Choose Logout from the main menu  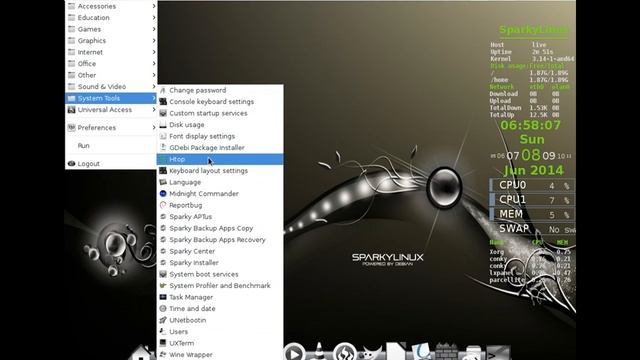pyautogui.click(x=111, y=163)
